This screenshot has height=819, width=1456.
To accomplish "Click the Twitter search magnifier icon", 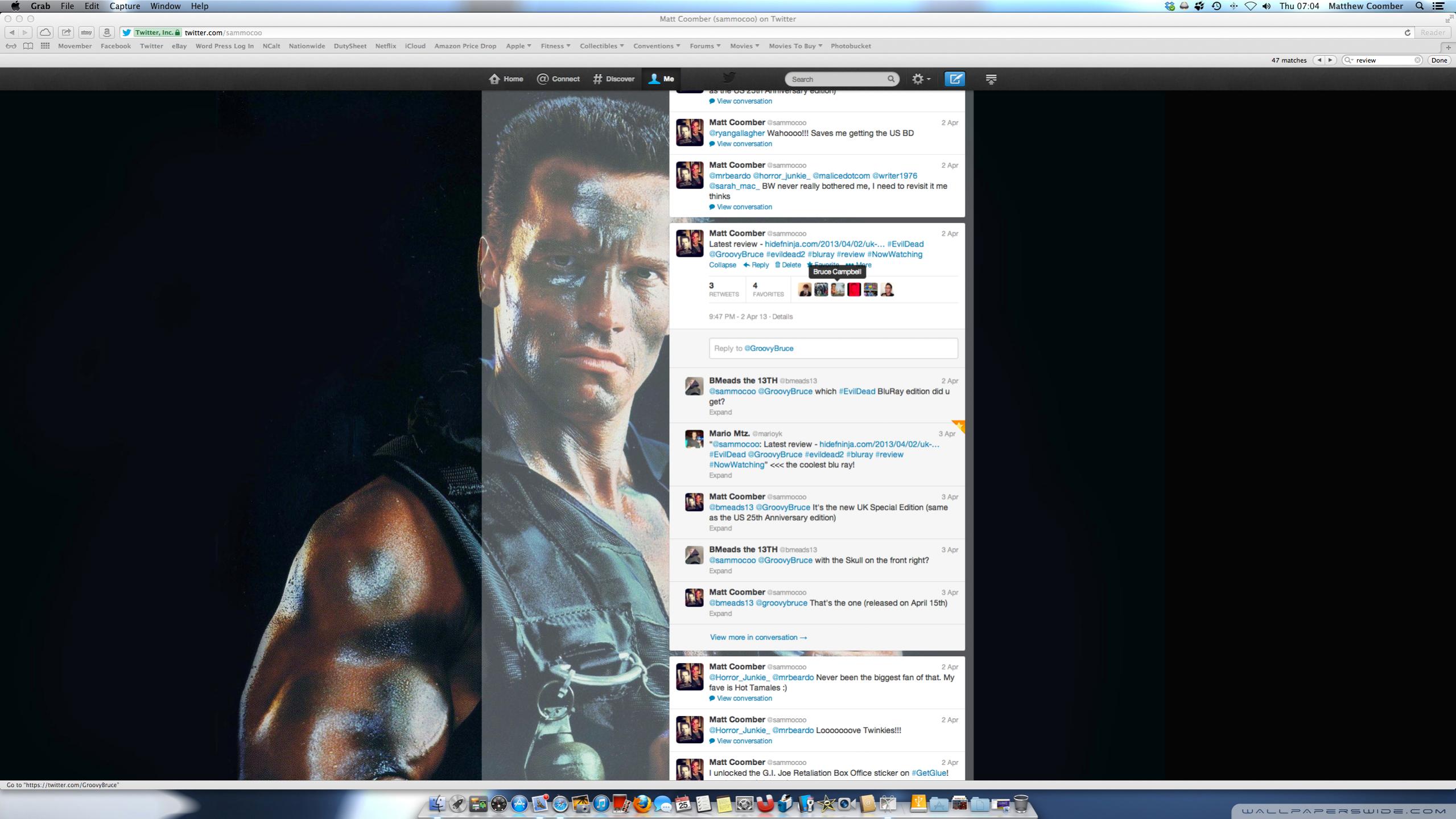I will point(891,79).
